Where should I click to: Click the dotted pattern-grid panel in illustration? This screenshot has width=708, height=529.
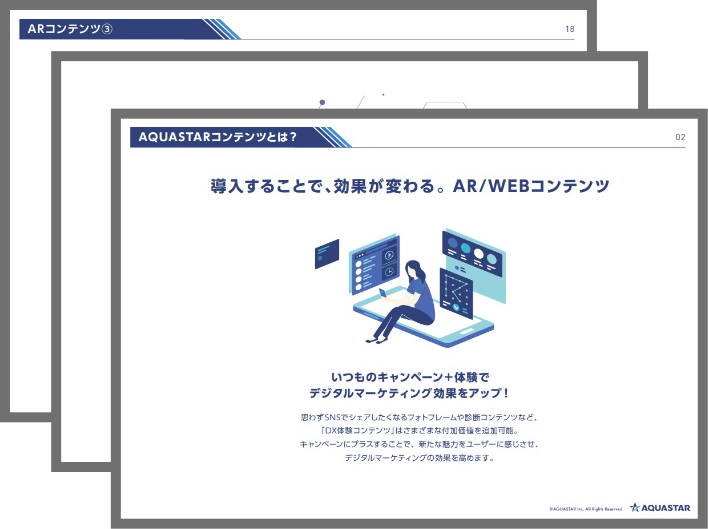(x=456, y=293)
